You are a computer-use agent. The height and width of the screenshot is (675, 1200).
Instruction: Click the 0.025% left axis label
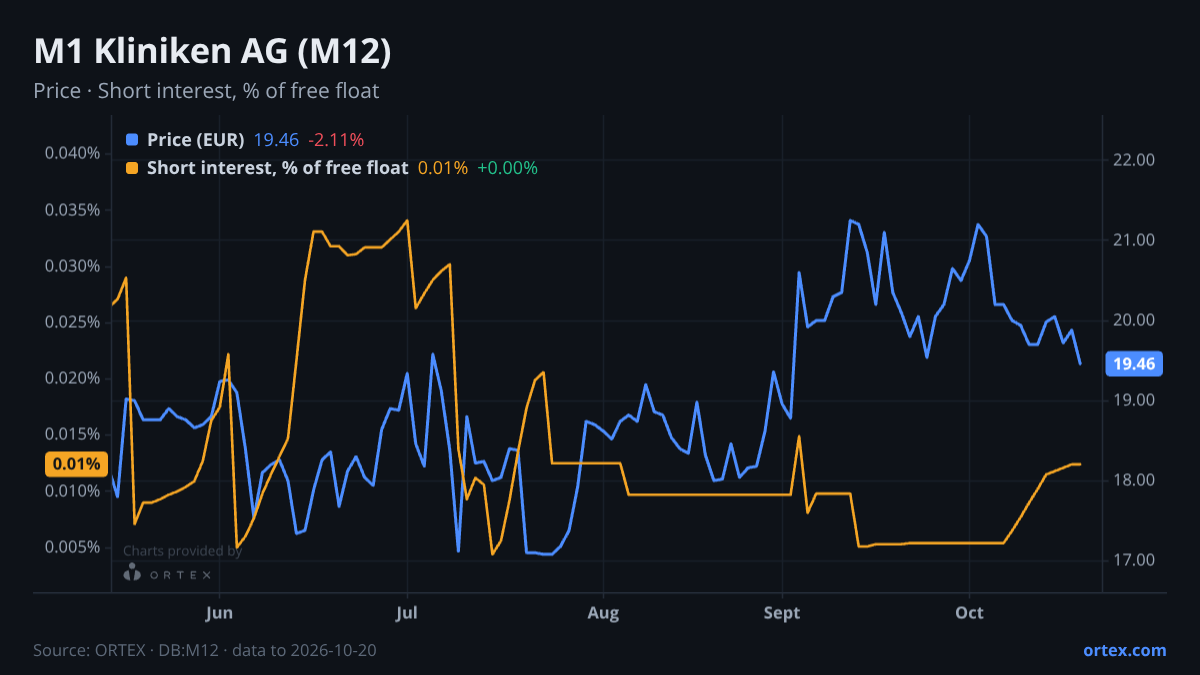[73, 322]
